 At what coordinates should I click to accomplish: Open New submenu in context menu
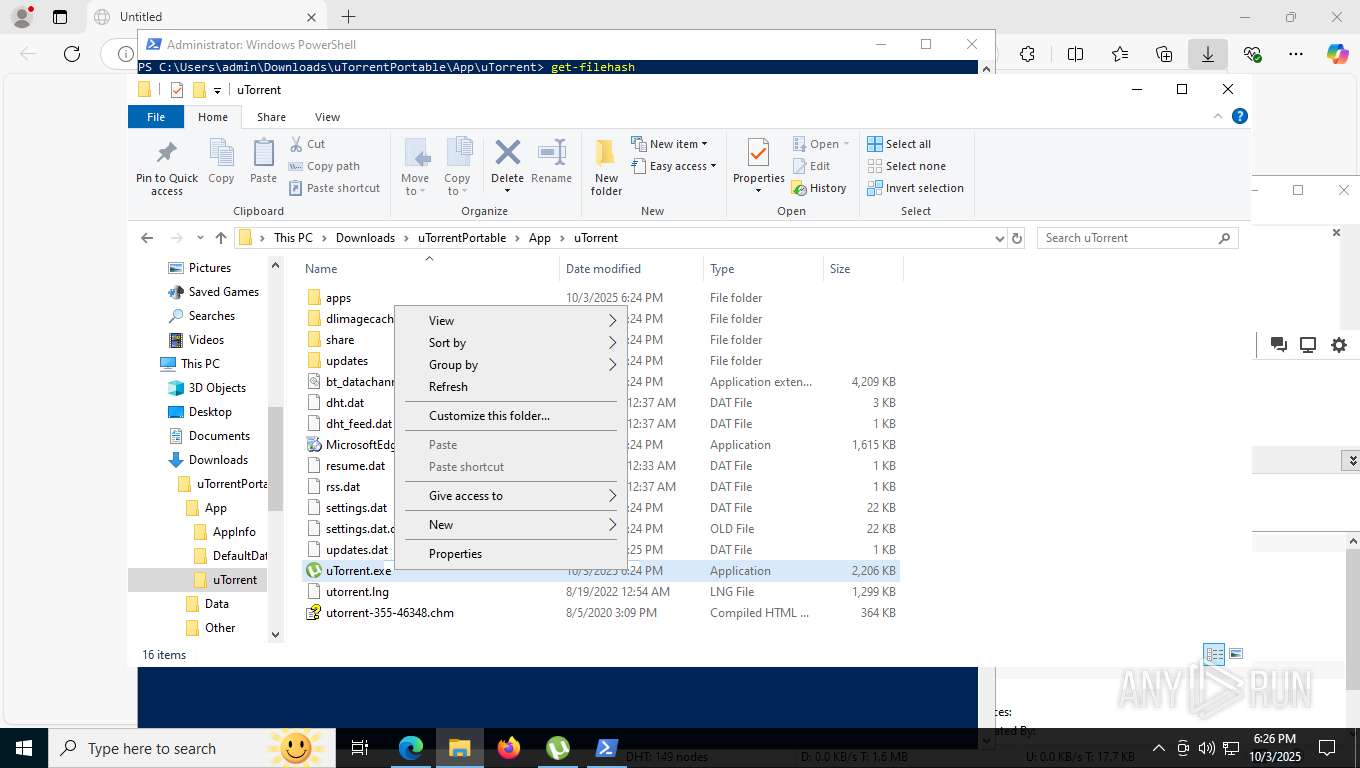pyautogui.click(x=511, y=525)
